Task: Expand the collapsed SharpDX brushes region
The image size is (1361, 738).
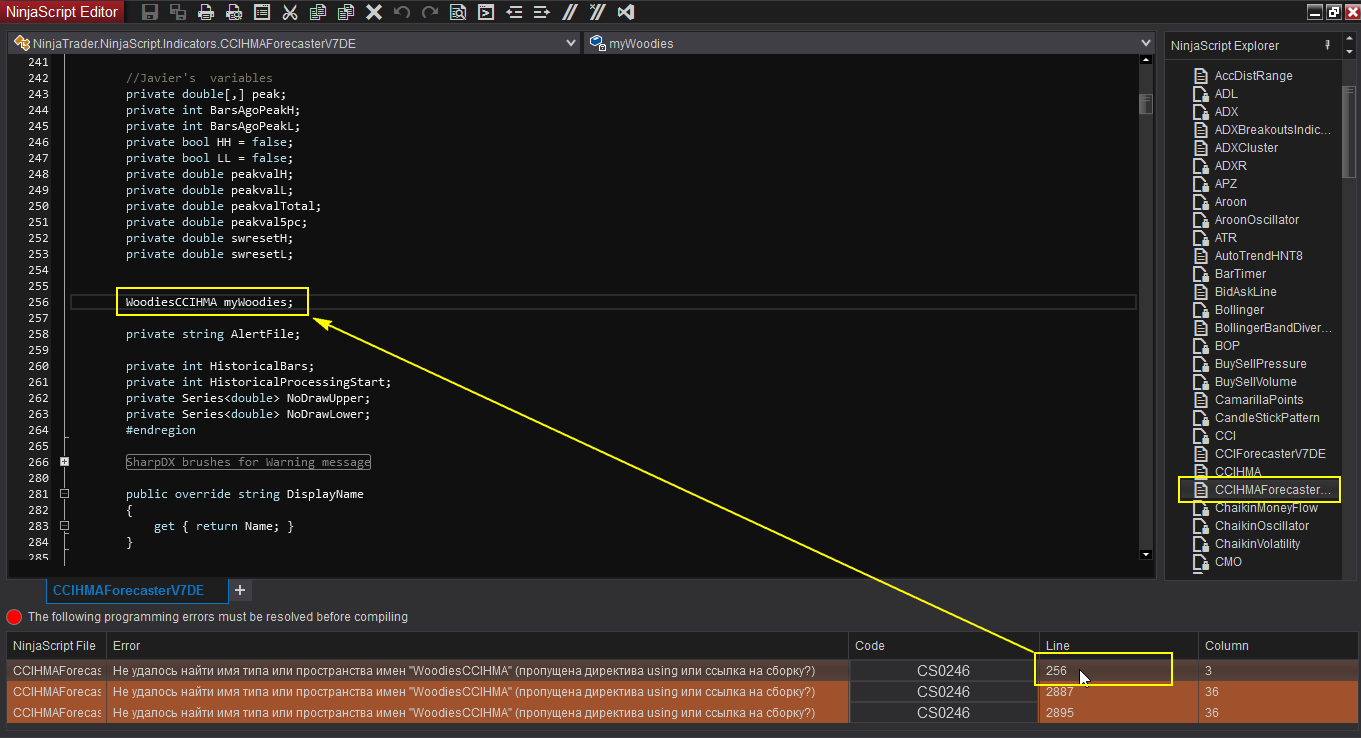Action: (x=64, y=462)
